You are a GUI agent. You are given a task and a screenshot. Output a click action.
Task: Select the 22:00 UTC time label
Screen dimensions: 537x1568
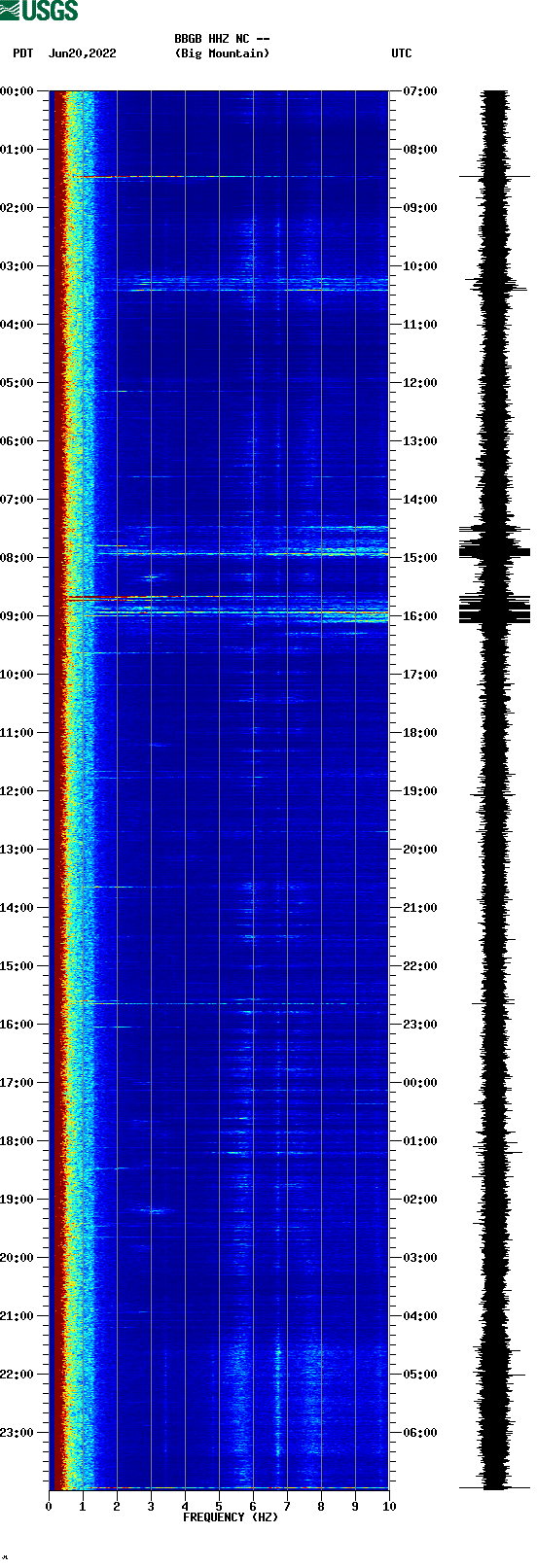tap(420, 966)
